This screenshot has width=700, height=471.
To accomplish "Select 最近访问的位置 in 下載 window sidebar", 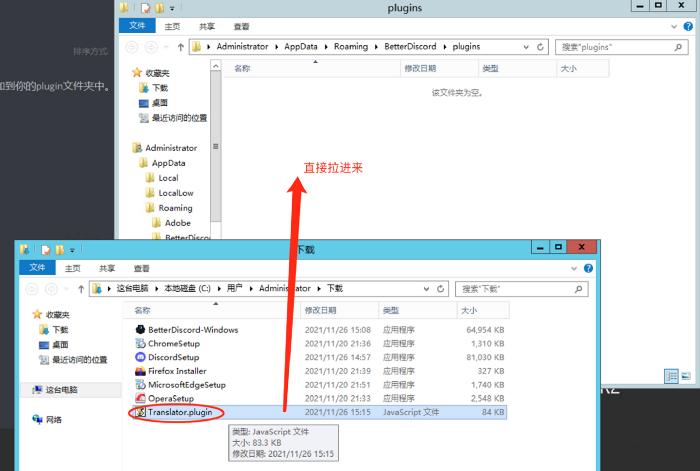I will point(74,359).
